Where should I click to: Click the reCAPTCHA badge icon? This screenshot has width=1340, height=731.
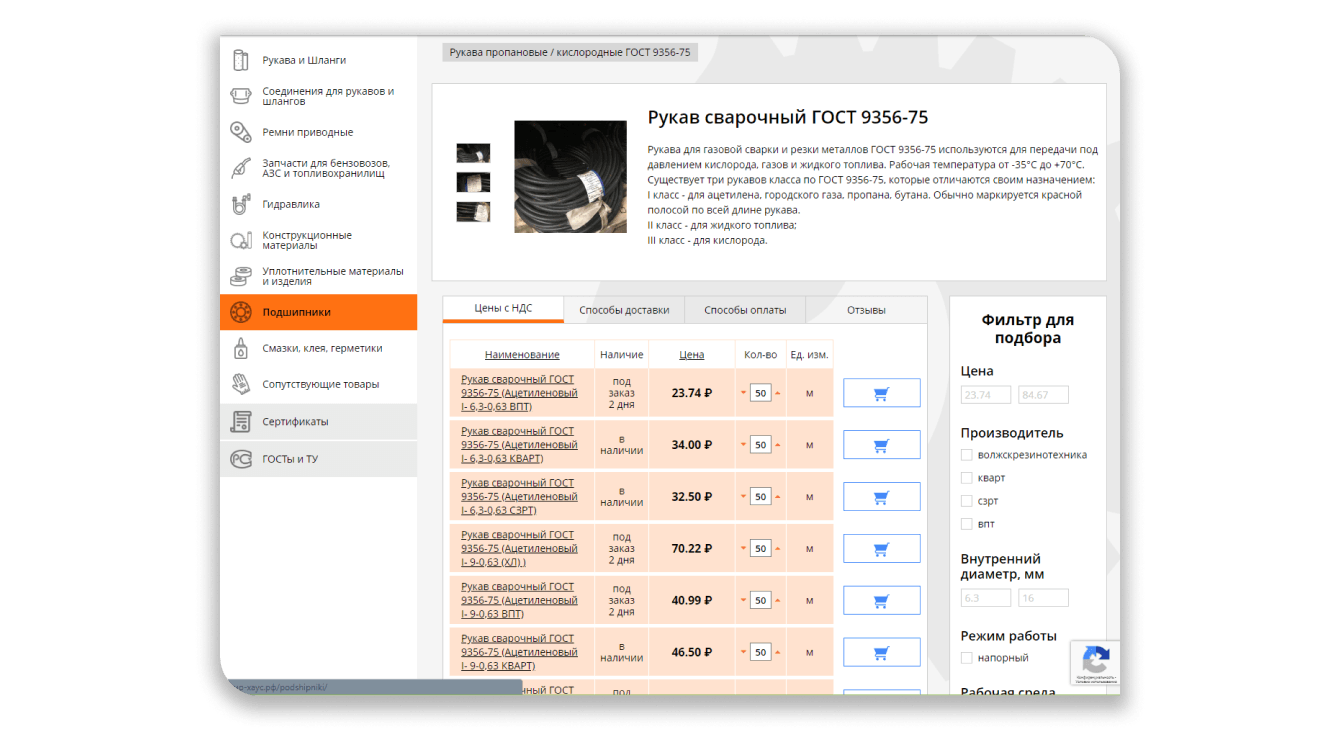click(x=1096, y=660)
